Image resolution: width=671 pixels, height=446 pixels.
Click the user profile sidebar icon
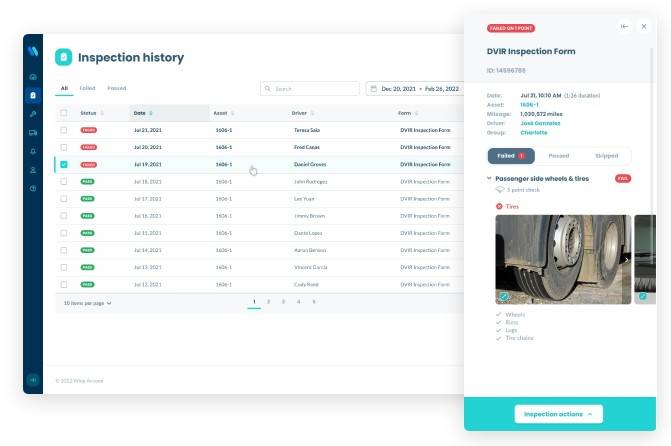(x=33, y=170)
